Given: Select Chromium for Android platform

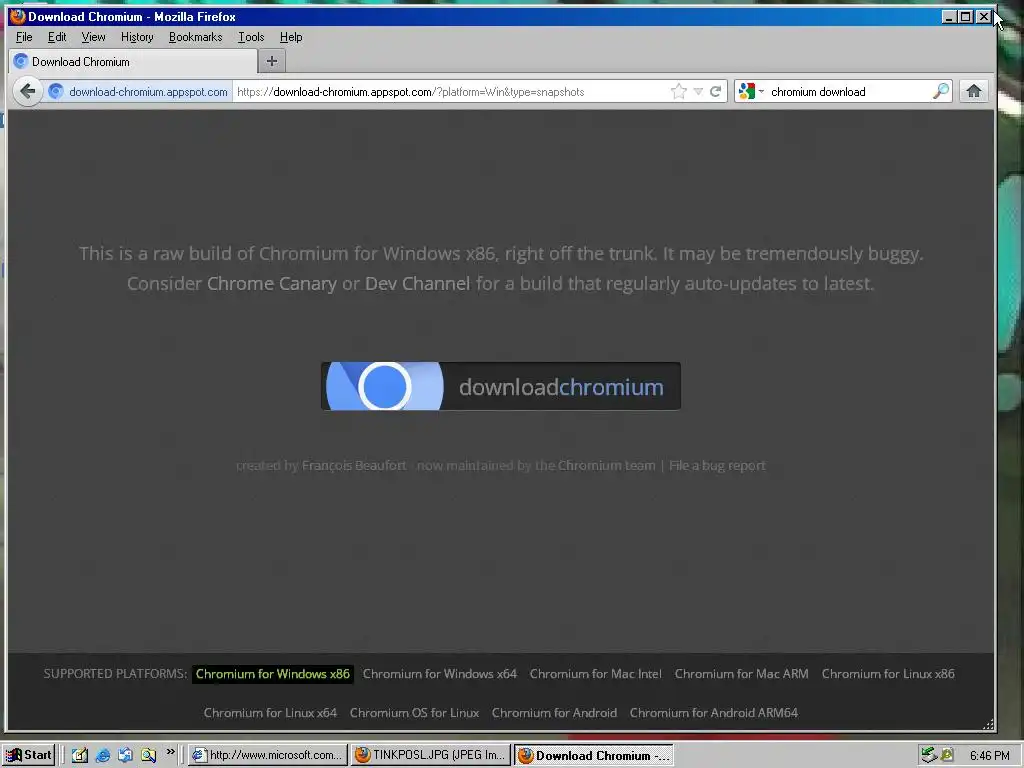Looking at the screenshot, I should (554, 712).
